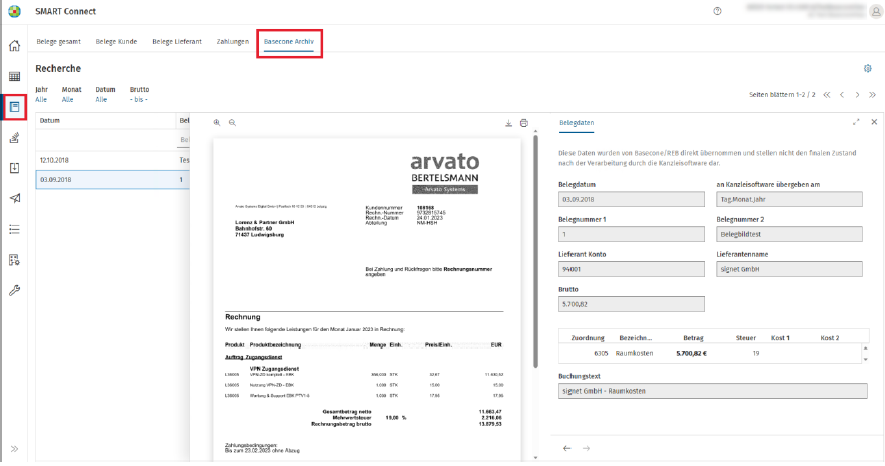
Task: Click the SMART Connect logo
Action: click(x=15, y=11)
